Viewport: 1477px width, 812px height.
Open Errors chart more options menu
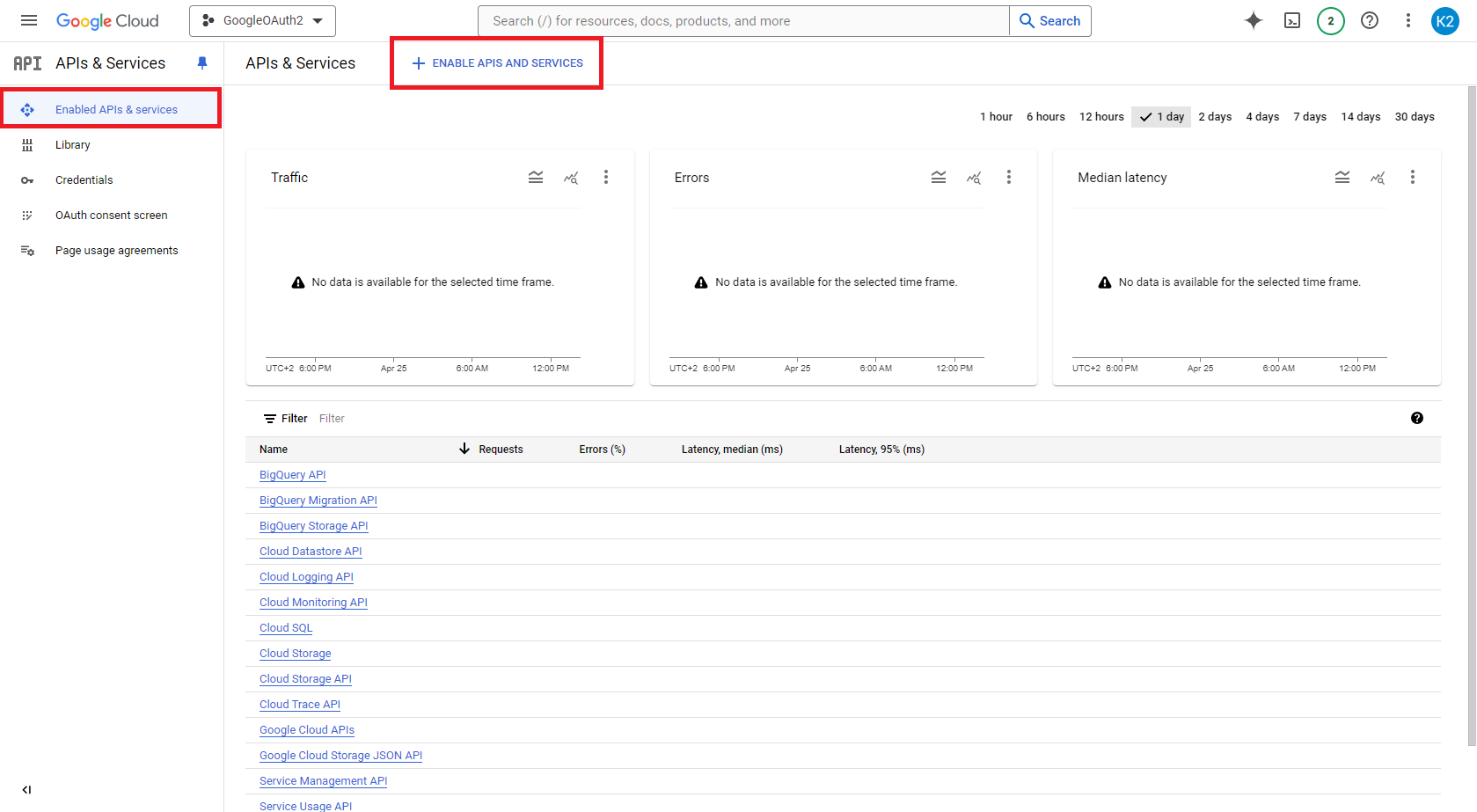[1009, 178]
